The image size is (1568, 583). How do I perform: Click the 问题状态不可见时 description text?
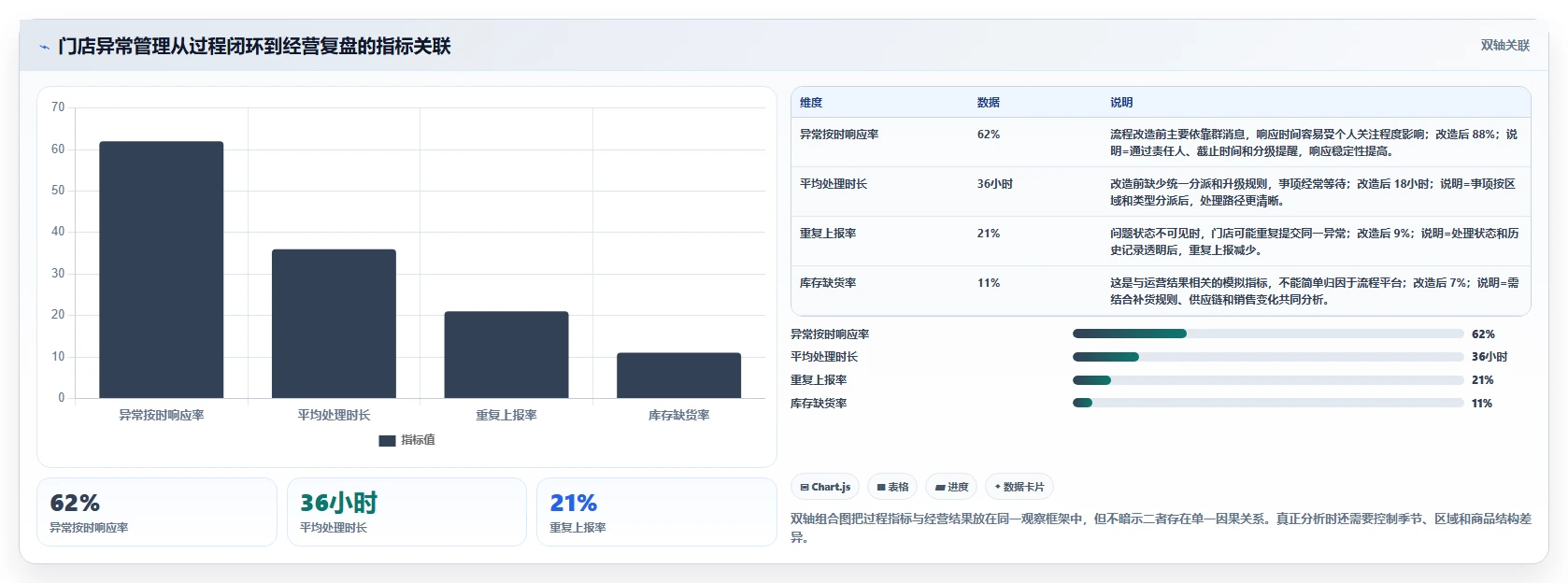point(1314,242)
